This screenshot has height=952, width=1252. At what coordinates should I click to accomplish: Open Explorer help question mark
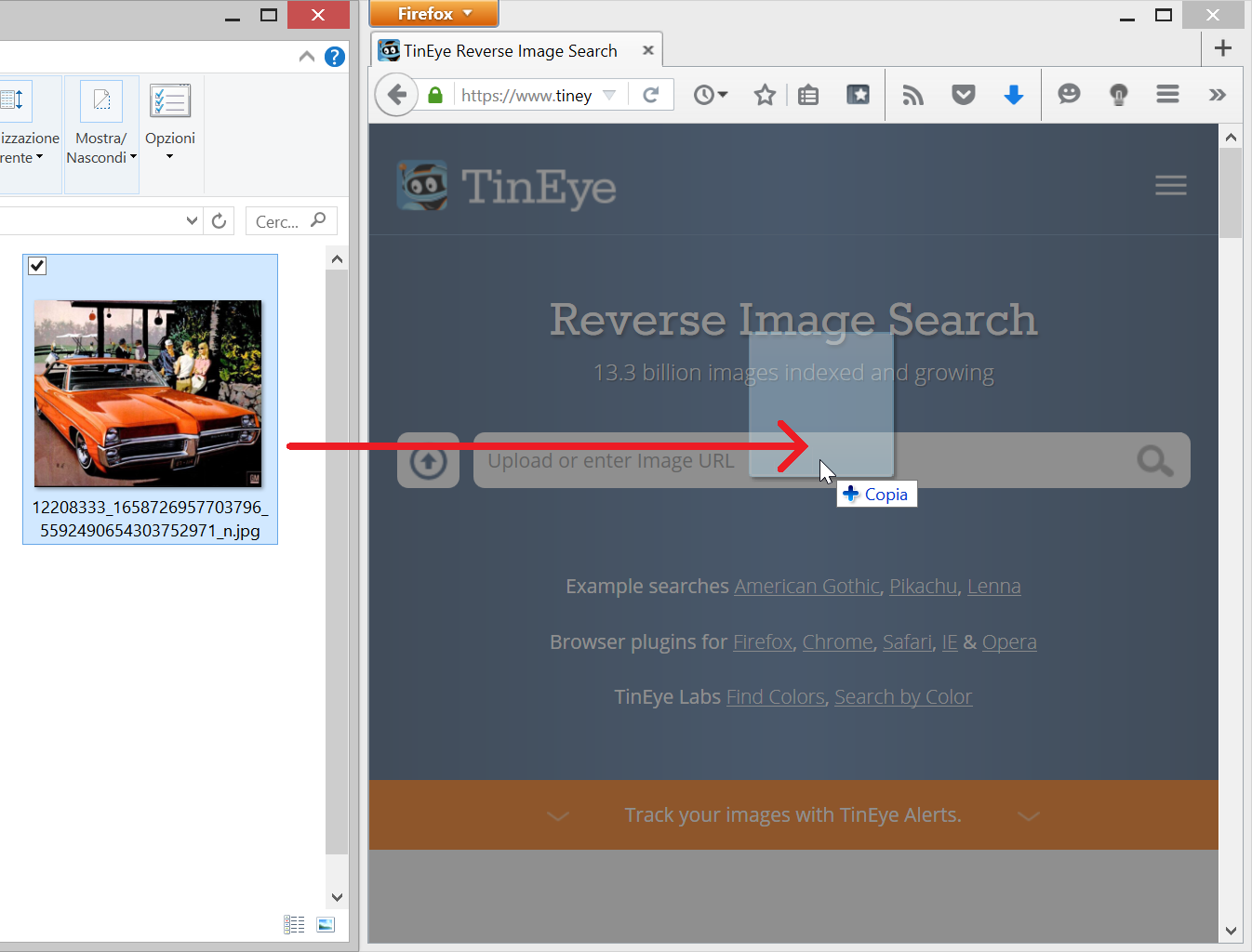pos(335,57)
